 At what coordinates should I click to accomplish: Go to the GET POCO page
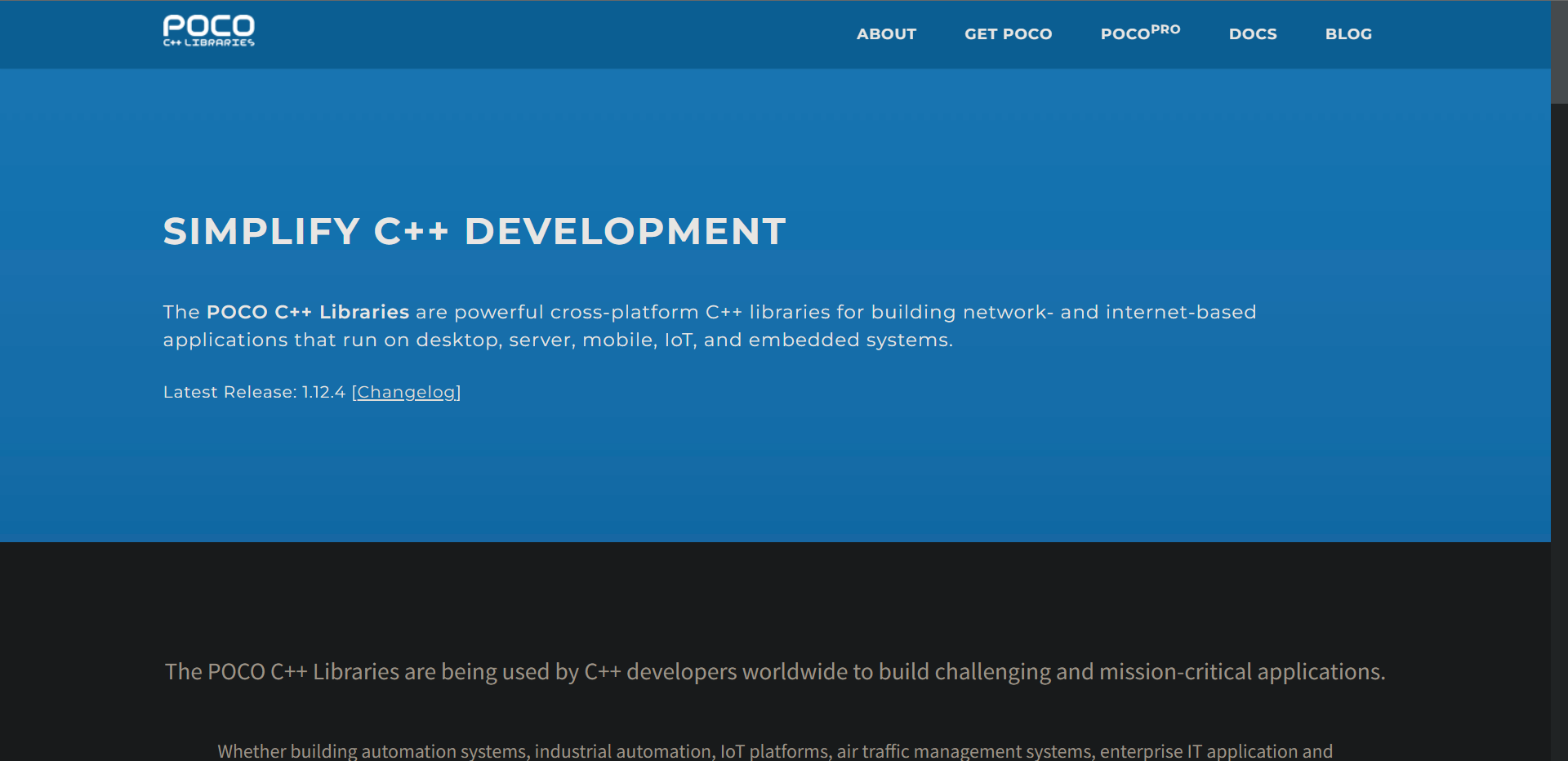pos(1008,34)
